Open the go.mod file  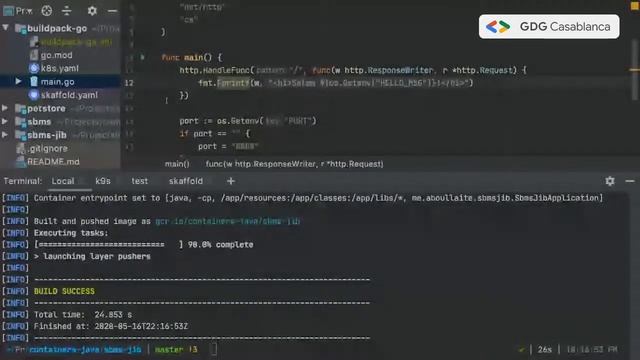click(56, 55)
